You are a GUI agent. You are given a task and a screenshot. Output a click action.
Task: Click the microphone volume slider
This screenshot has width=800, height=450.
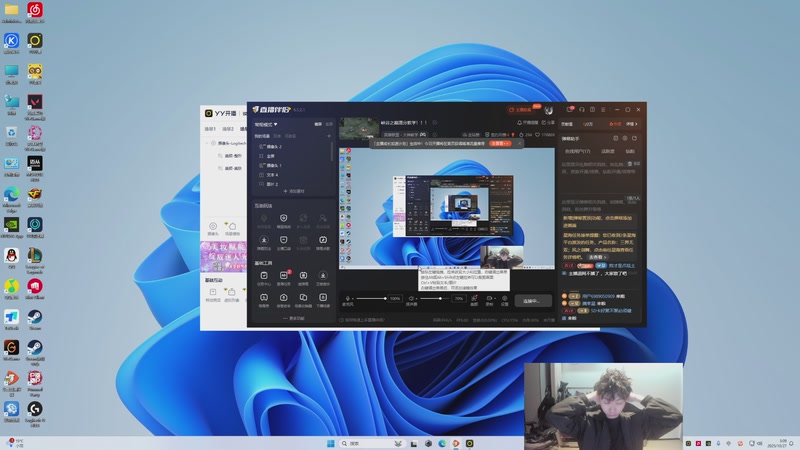(371, 298)
